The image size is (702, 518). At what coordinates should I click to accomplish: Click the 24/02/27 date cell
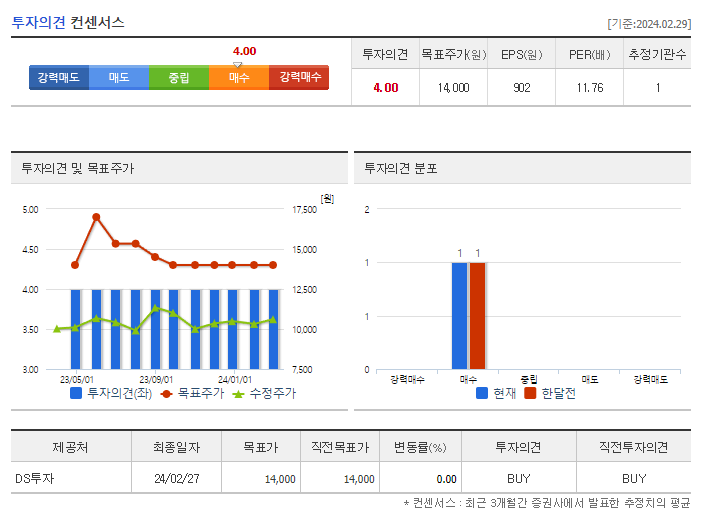(176, 479)
